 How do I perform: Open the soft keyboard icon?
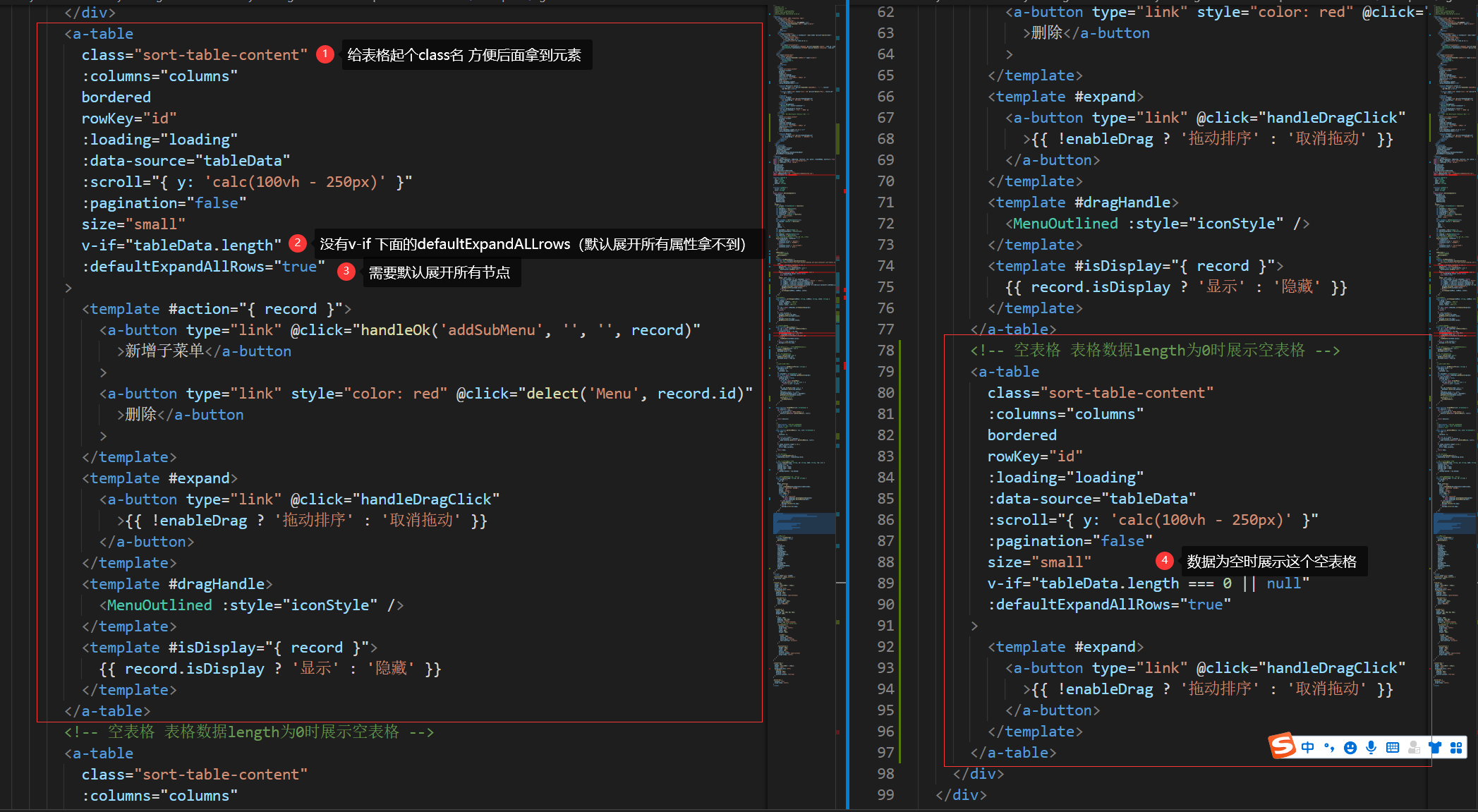[x=1393, y=748]
